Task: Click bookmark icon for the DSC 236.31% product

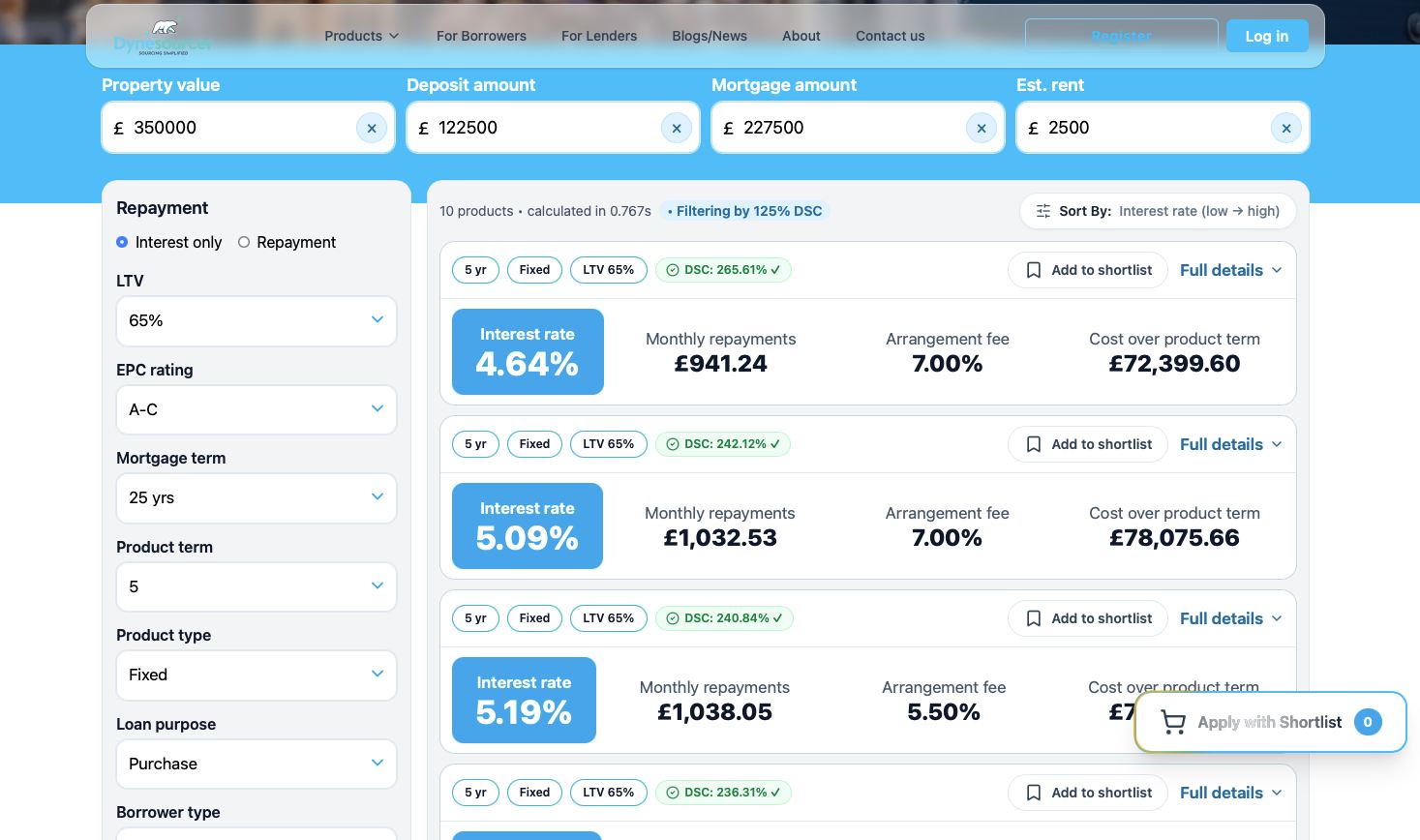Action: click(x=1034, y=793)
